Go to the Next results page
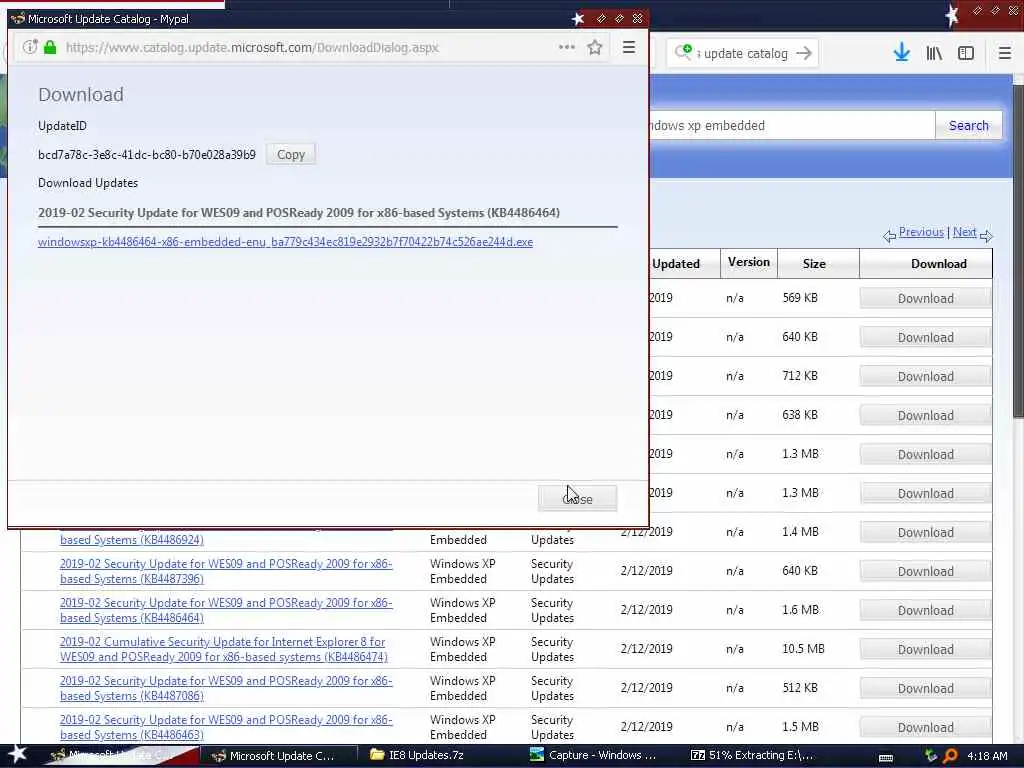1024x768 pixels. (964, 232)
